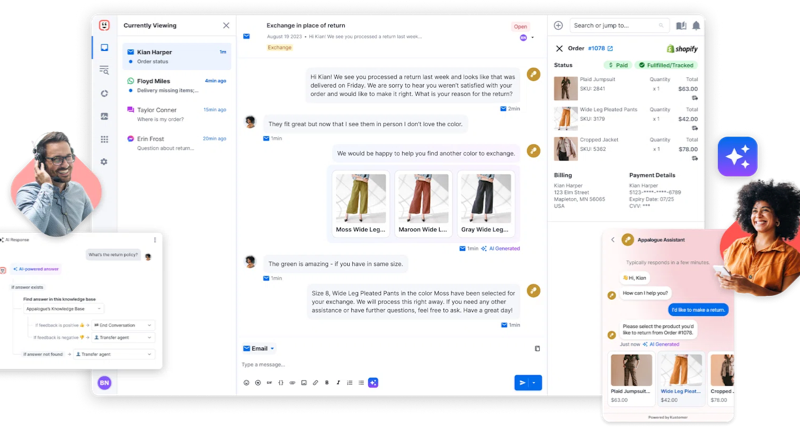Insert an image in composer
This screenshot has height=430, width=800.
(304, 383)
